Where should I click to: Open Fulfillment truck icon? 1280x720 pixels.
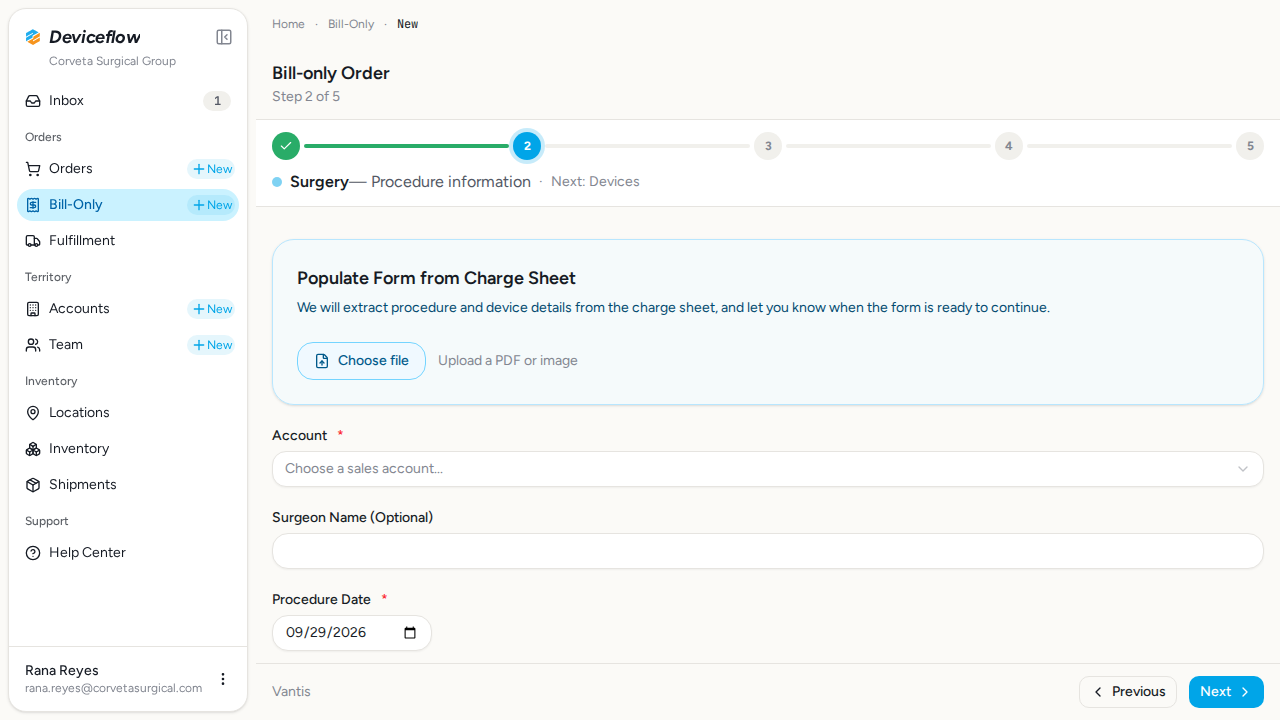pyautogui.click(x=33, y=241)
